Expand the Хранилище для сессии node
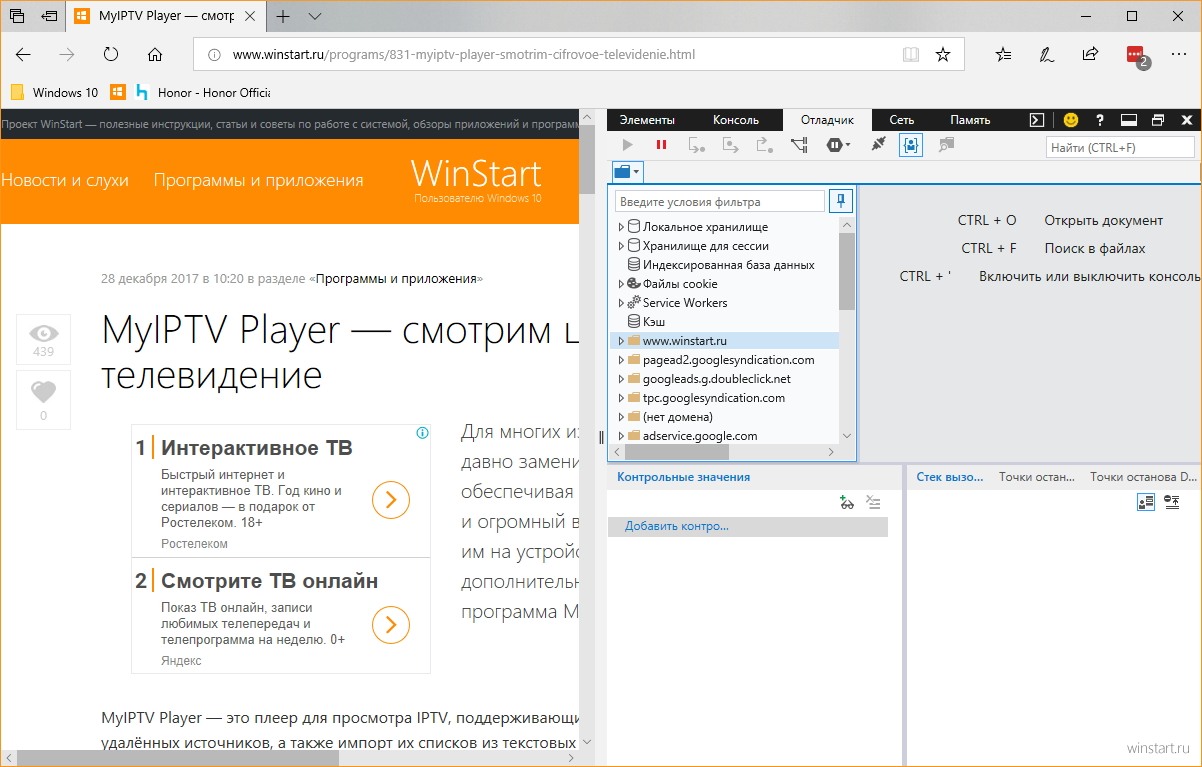1202x767 pixels. pyautogui.click(x=621, y=246)
